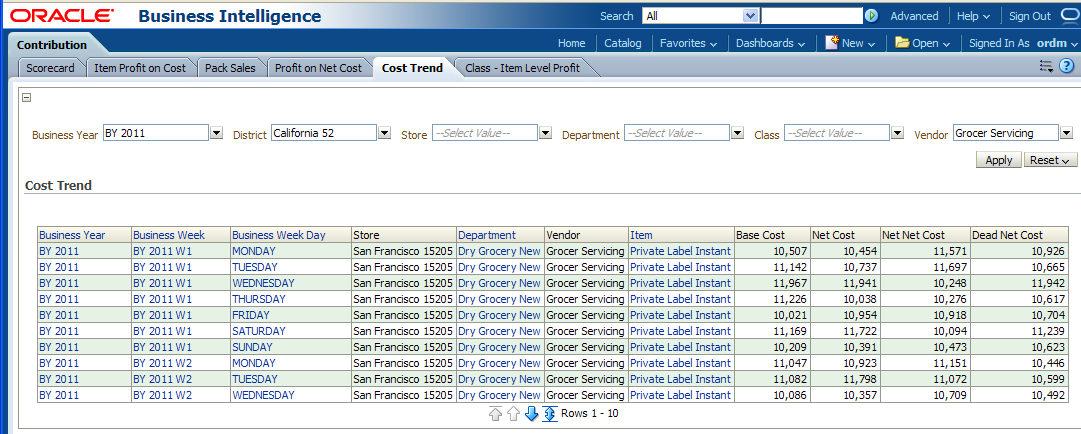Open the Vendor dropdown arrow
1081x434 pixels.
pos(1067,133)
